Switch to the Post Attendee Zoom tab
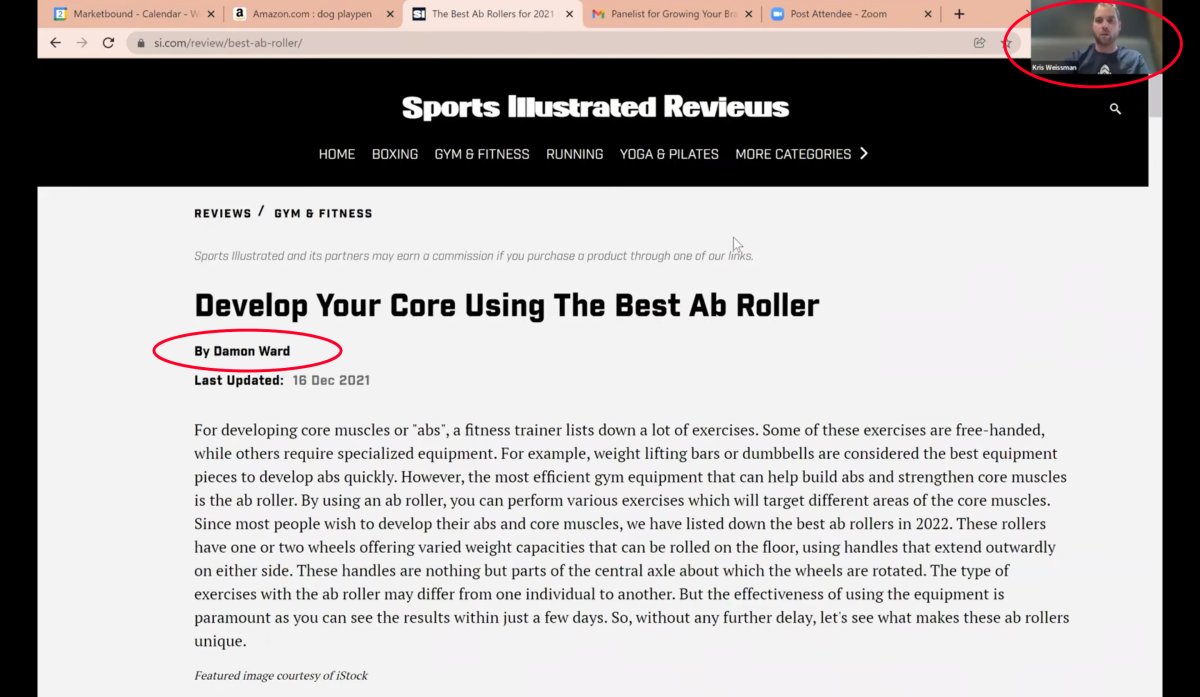Viewport: 1200px width, 697px height. (838, 14)
